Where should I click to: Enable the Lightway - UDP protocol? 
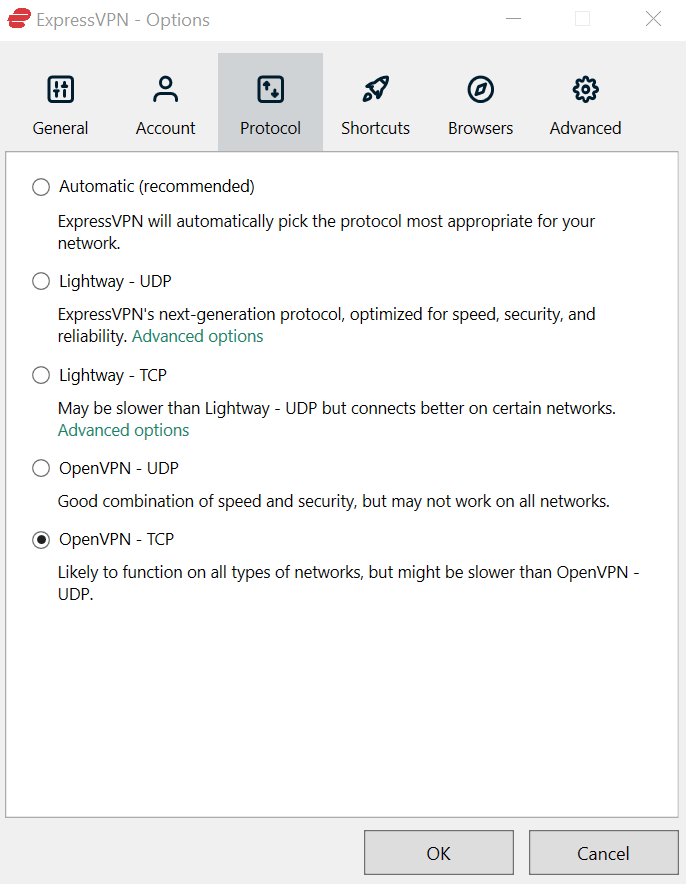[x=40, y=281]
